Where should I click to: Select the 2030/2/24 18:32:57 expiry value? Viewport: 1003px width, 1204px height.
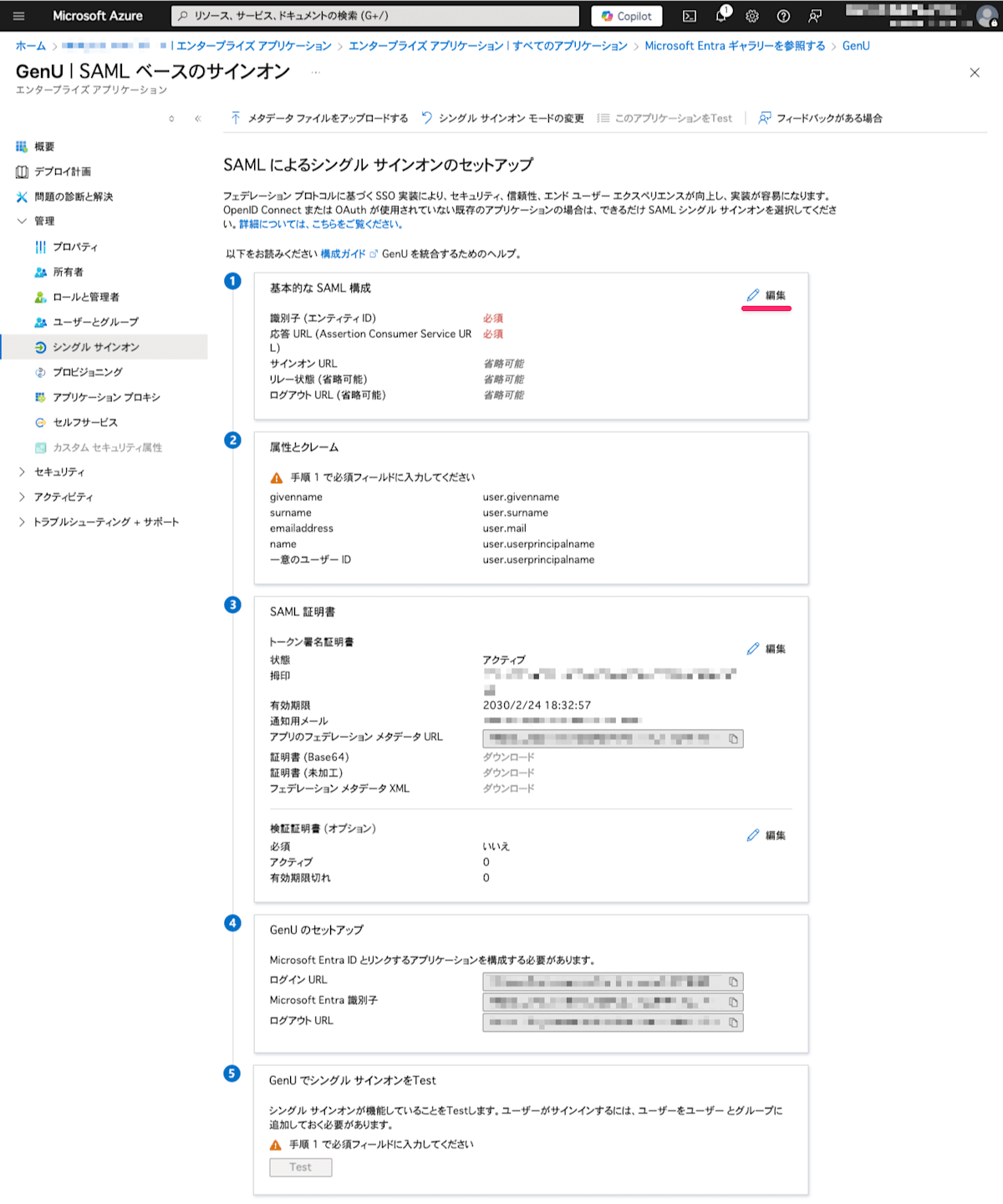(537, 705)
